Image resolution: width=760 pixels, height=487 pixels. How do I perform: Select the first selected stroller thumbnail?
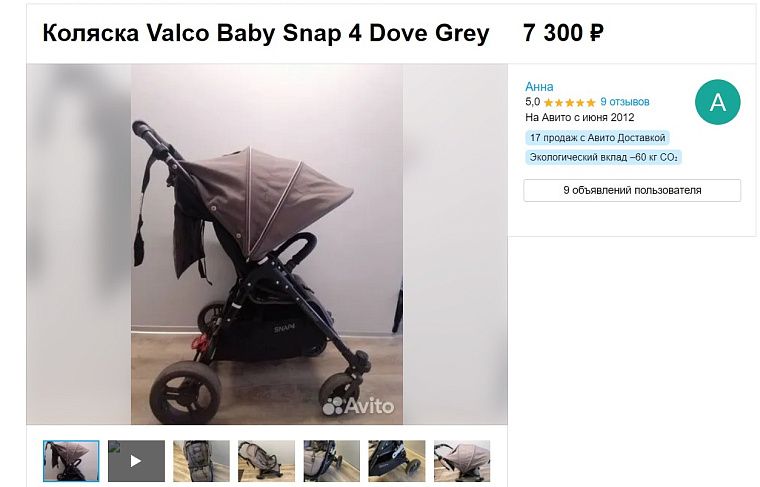[x=71, y=461]
